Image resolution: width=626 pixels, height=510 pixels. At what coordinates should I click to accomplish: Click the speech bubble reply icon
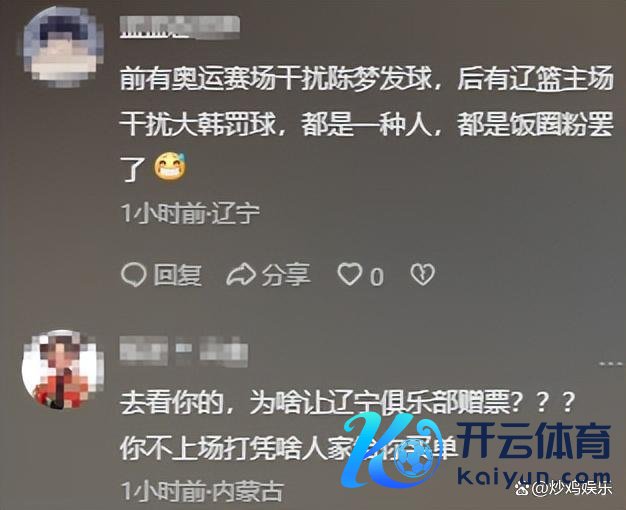click(133, 275)
